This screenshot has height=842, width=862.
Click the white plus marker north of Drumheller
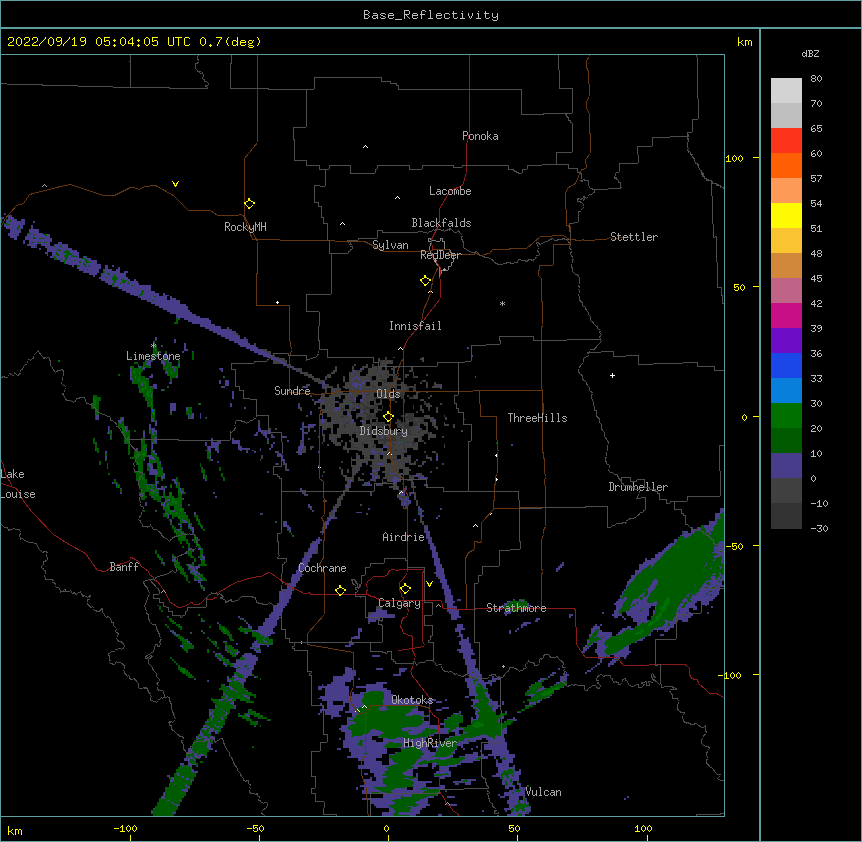coord(612,375)
